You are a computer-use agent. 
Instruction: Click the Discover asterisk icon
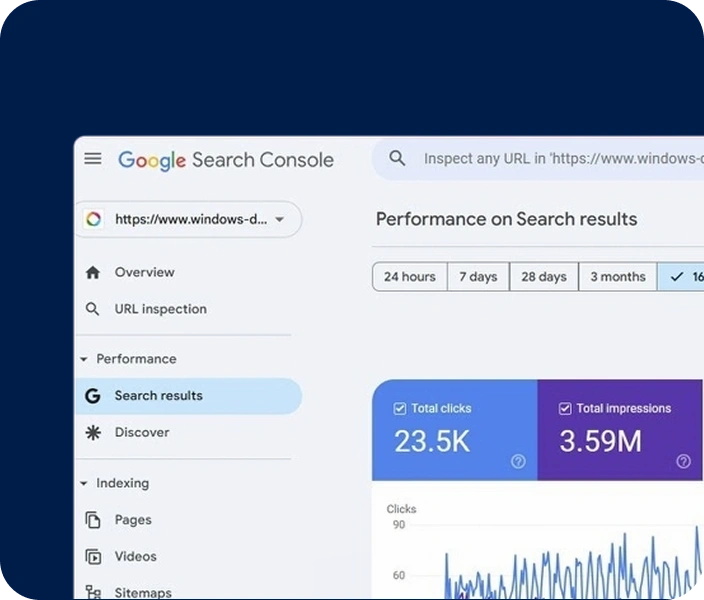pyautogui.click(x=93, y=432)
